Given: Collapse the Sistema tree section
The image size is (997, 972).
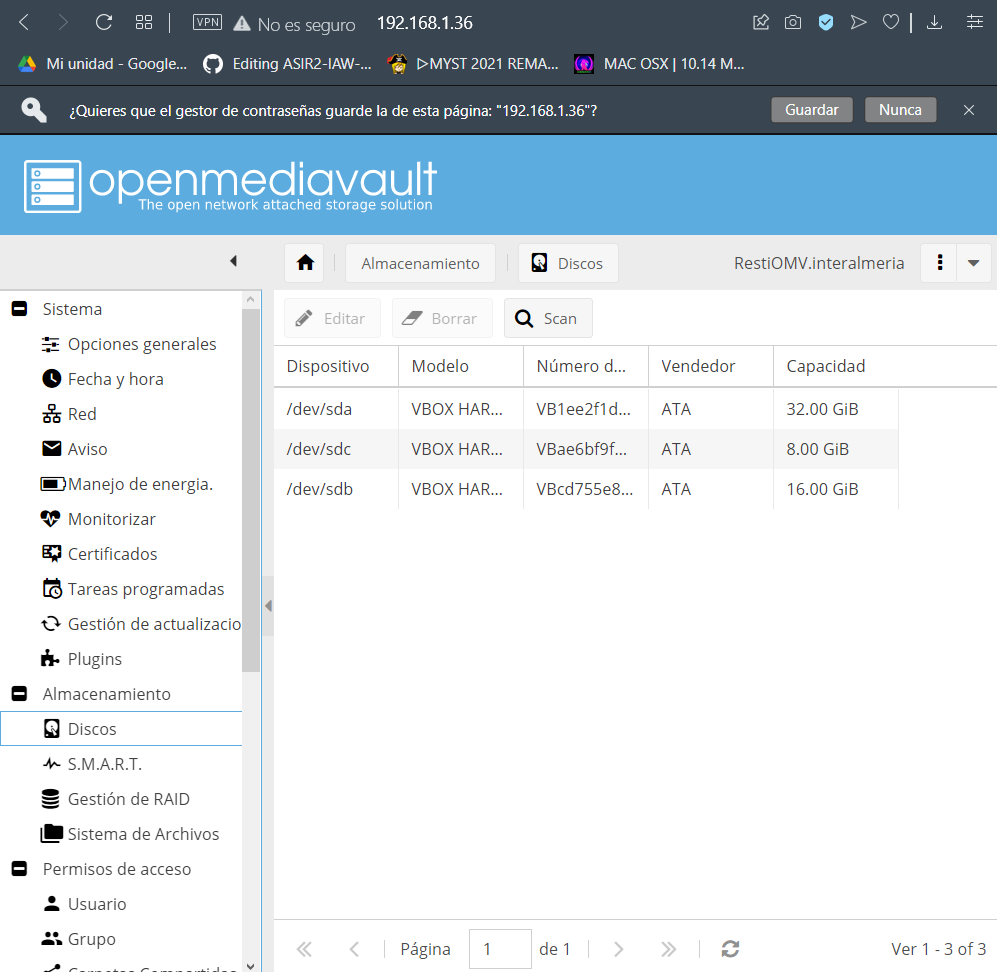Looking at the screenshot, I should coord(20,309).
